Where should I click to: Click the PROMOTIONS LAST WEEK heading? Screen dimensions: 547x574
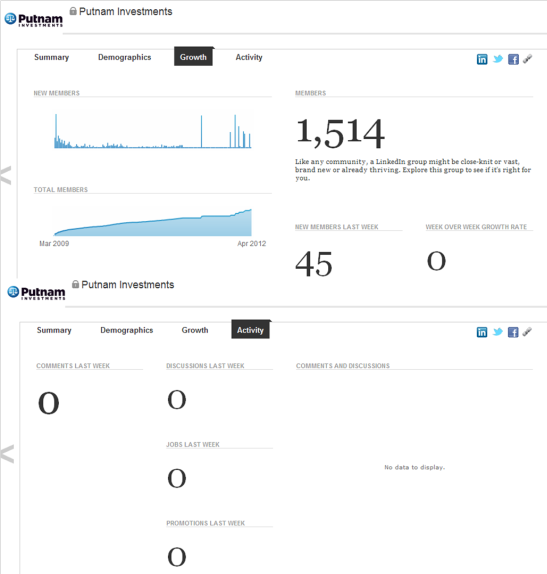coord(205,523)
